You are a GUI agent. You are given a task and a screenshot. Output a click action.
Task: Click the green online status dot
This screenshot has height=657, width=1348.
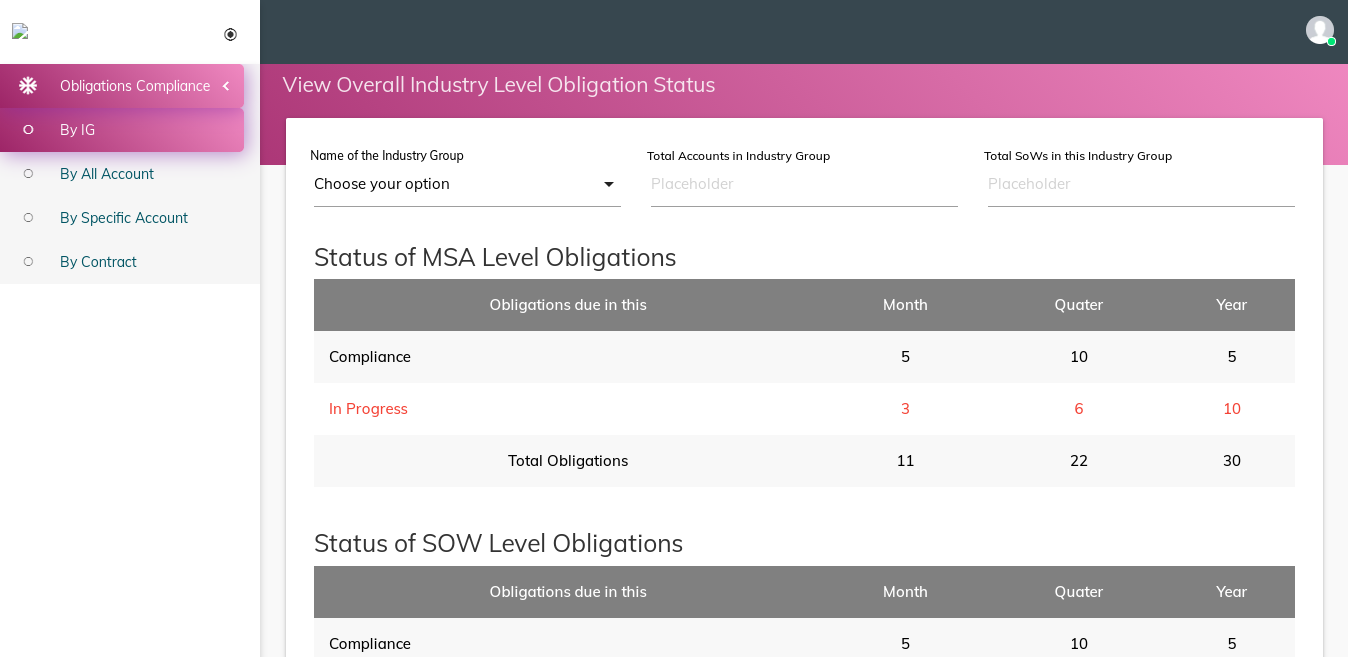click(x=1331, y=42)
